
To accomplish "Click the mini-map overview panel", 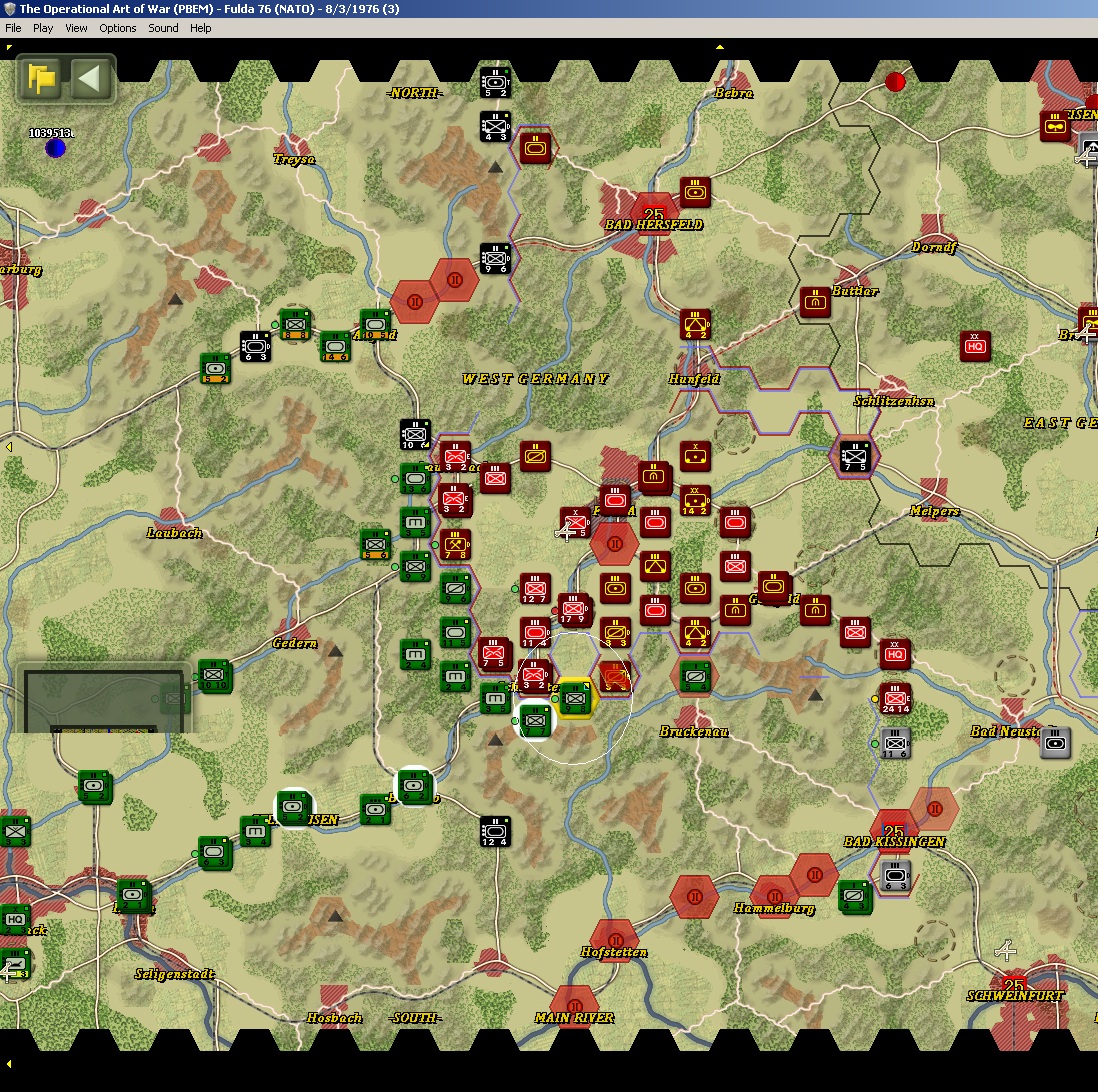I will pyautogui.click(x=104, y=699).
